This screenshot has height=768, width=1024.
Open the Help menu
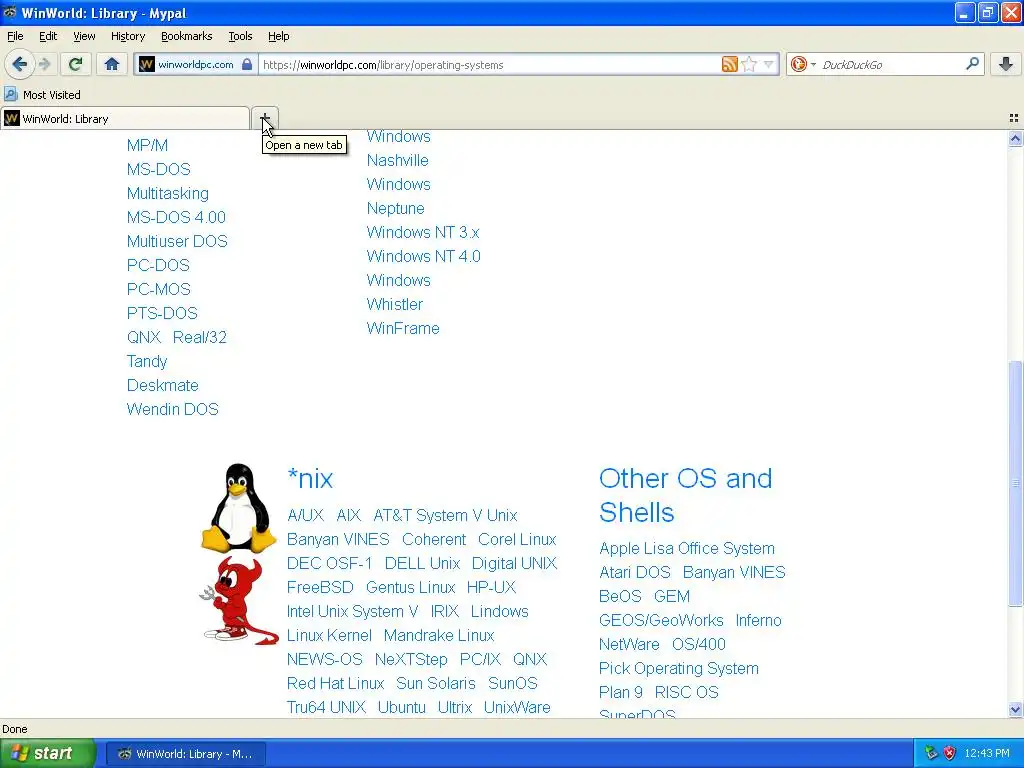[x=278, y=36]
